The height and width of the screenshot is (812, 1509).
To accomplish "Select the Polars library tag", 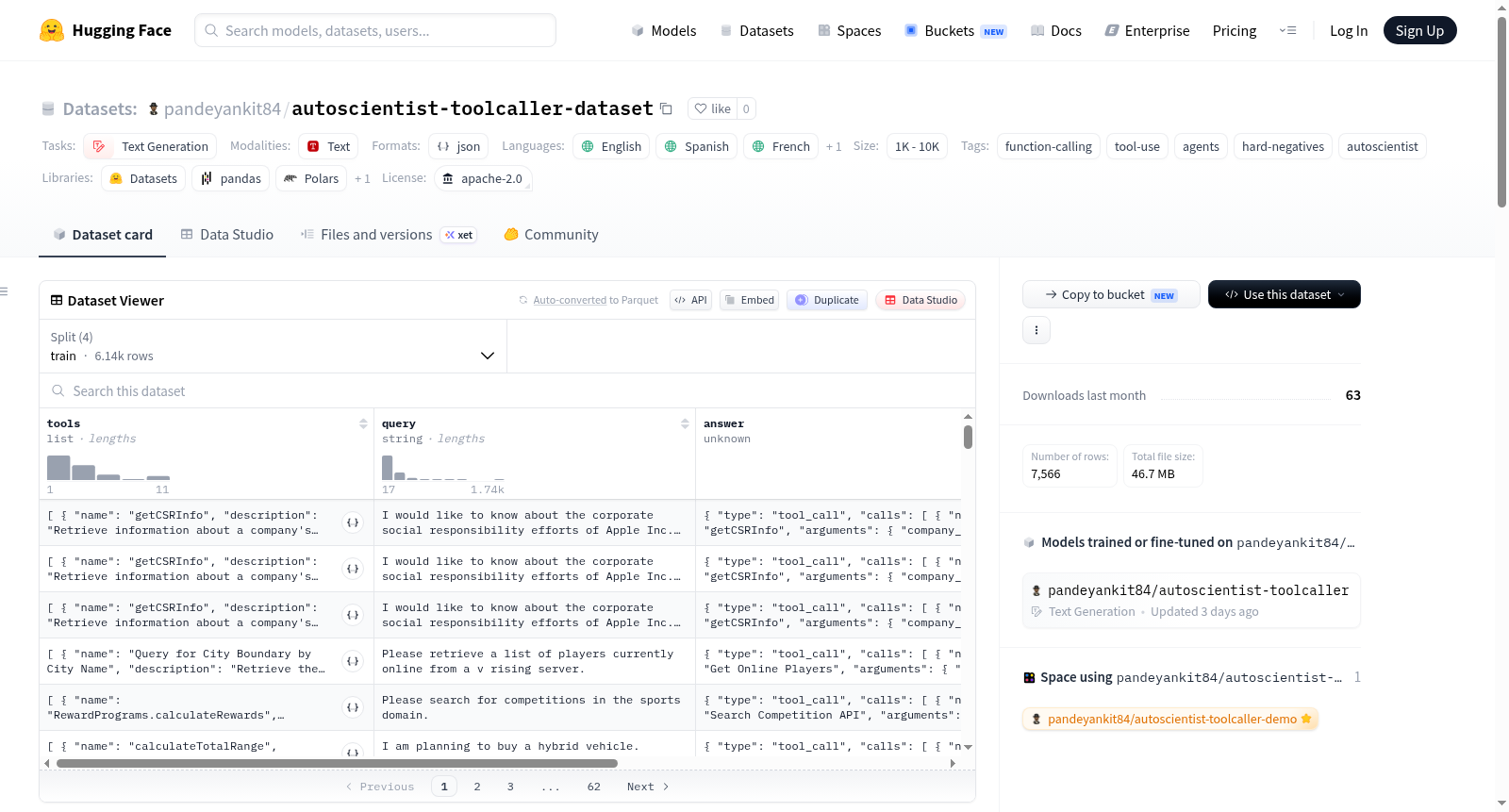I will (311, 178).
